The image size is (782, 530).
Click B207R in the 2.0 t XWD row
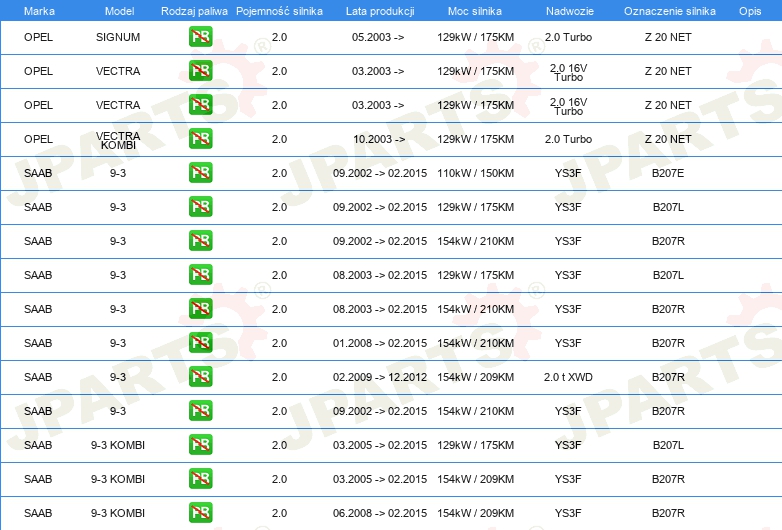pos(668,377)
